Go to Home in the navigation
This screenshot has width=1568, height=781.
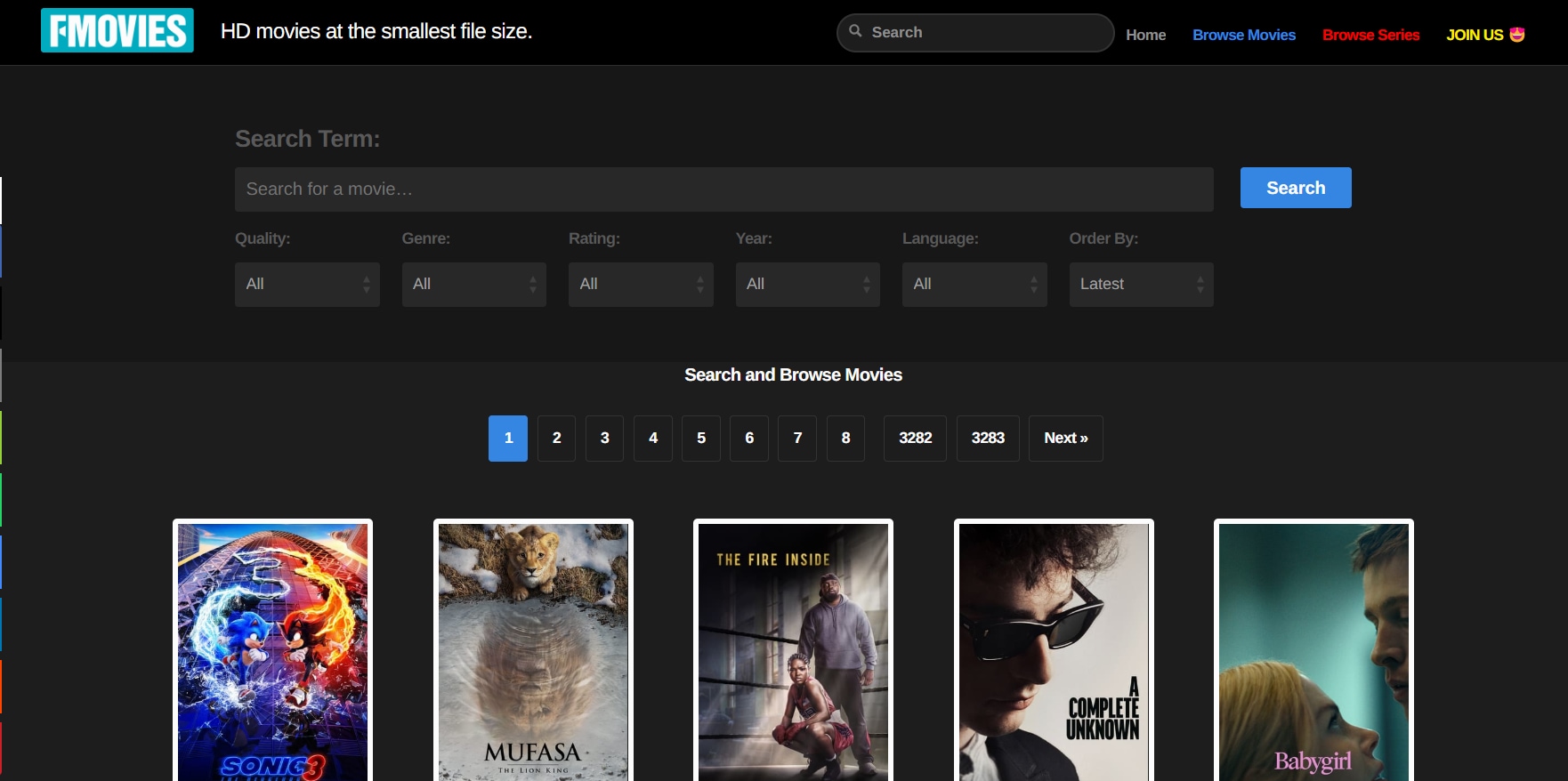coord(1145,35)
